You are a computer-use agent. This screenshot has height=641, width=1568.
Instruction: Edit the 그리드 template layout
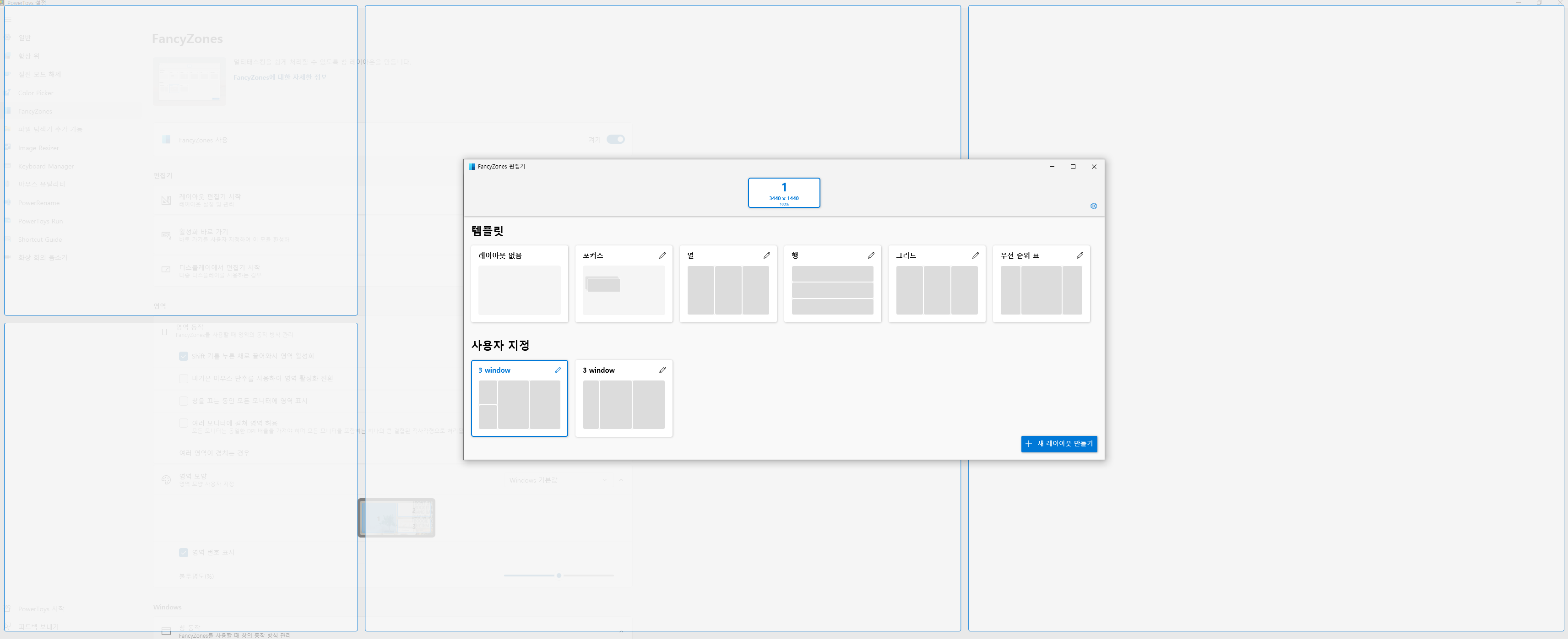pos(975,255)
